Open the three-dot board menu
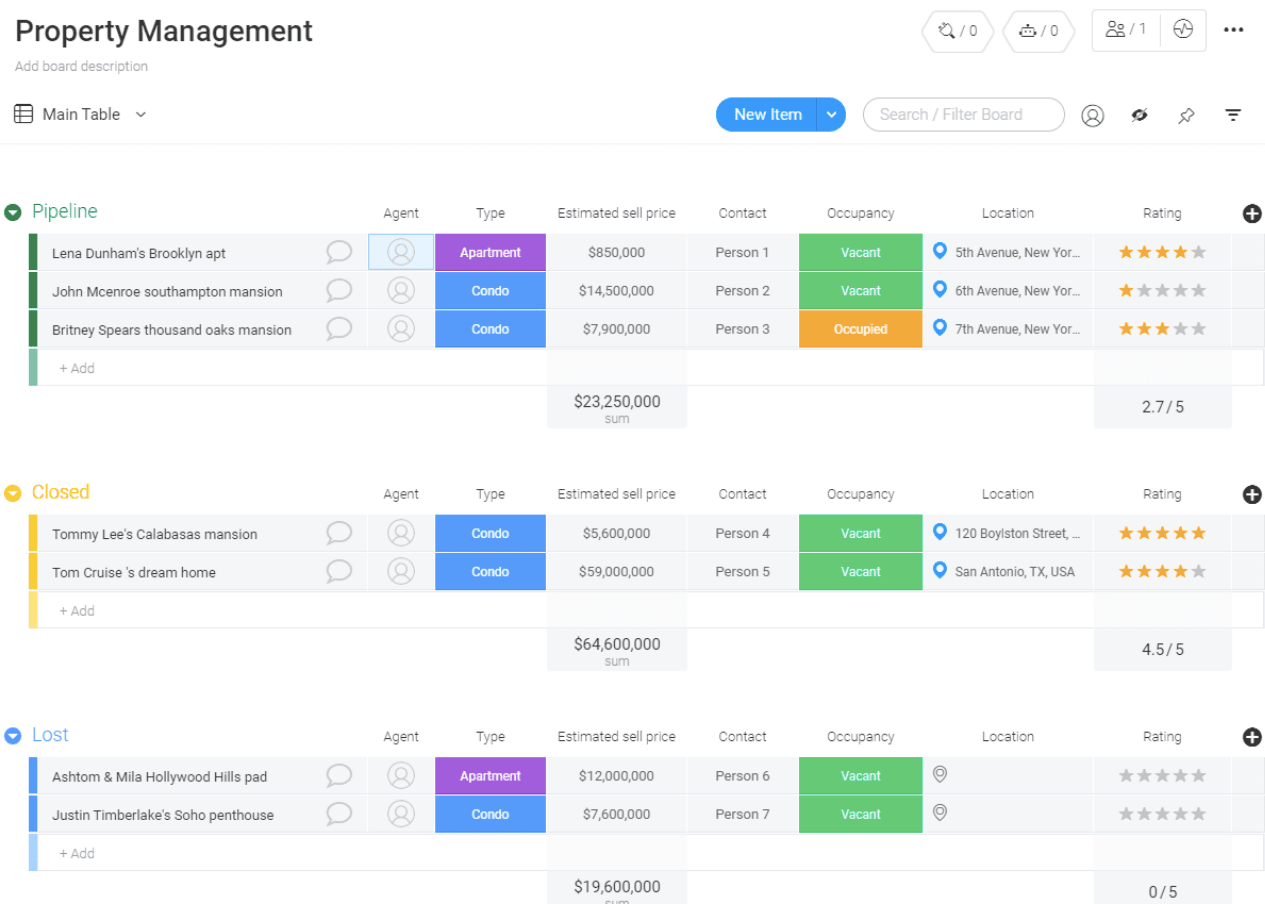This screenshot has height=904, width=1265. 1234,30
